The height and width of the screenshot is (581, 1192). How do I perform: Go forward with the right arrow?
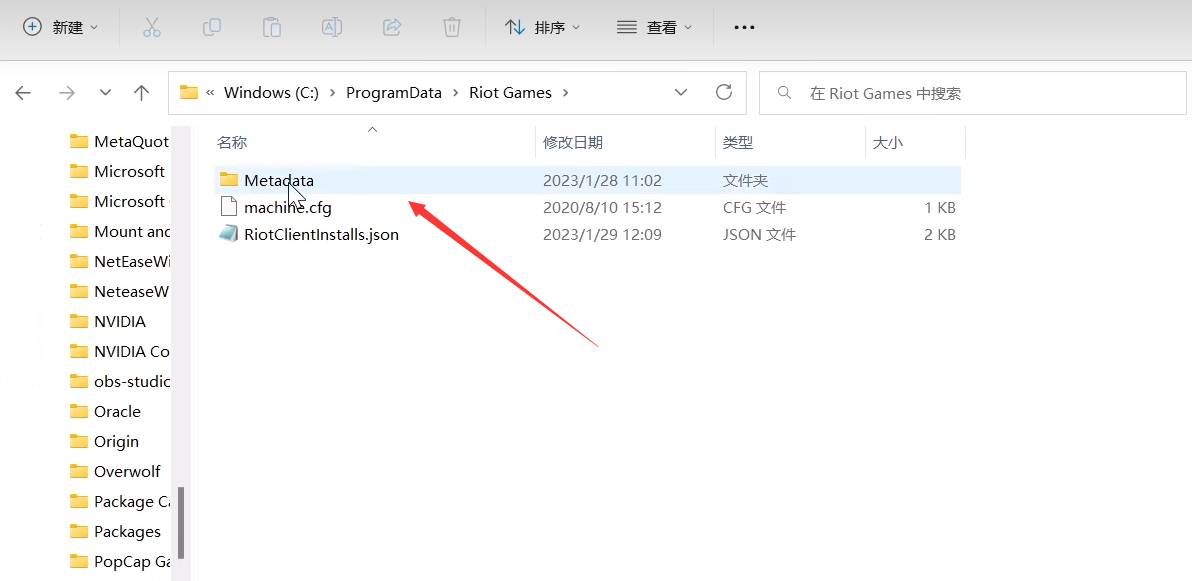[67, 93]
